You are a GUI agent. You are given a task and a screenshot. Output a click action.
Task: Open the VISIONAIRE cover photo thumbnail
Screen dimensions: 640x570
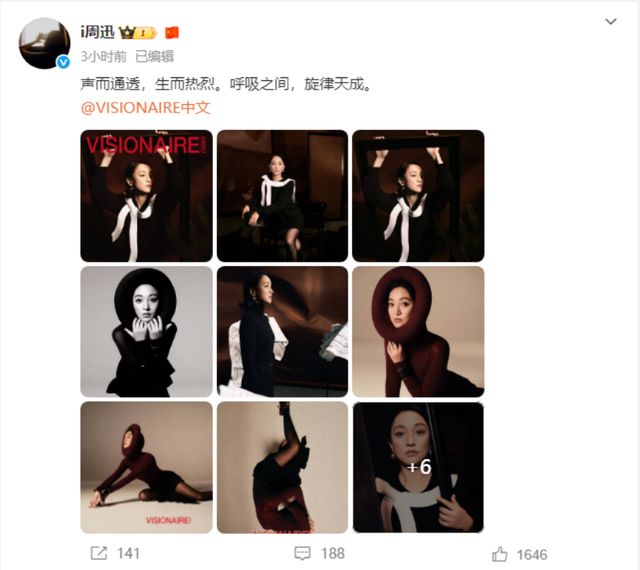coord(147,196)
